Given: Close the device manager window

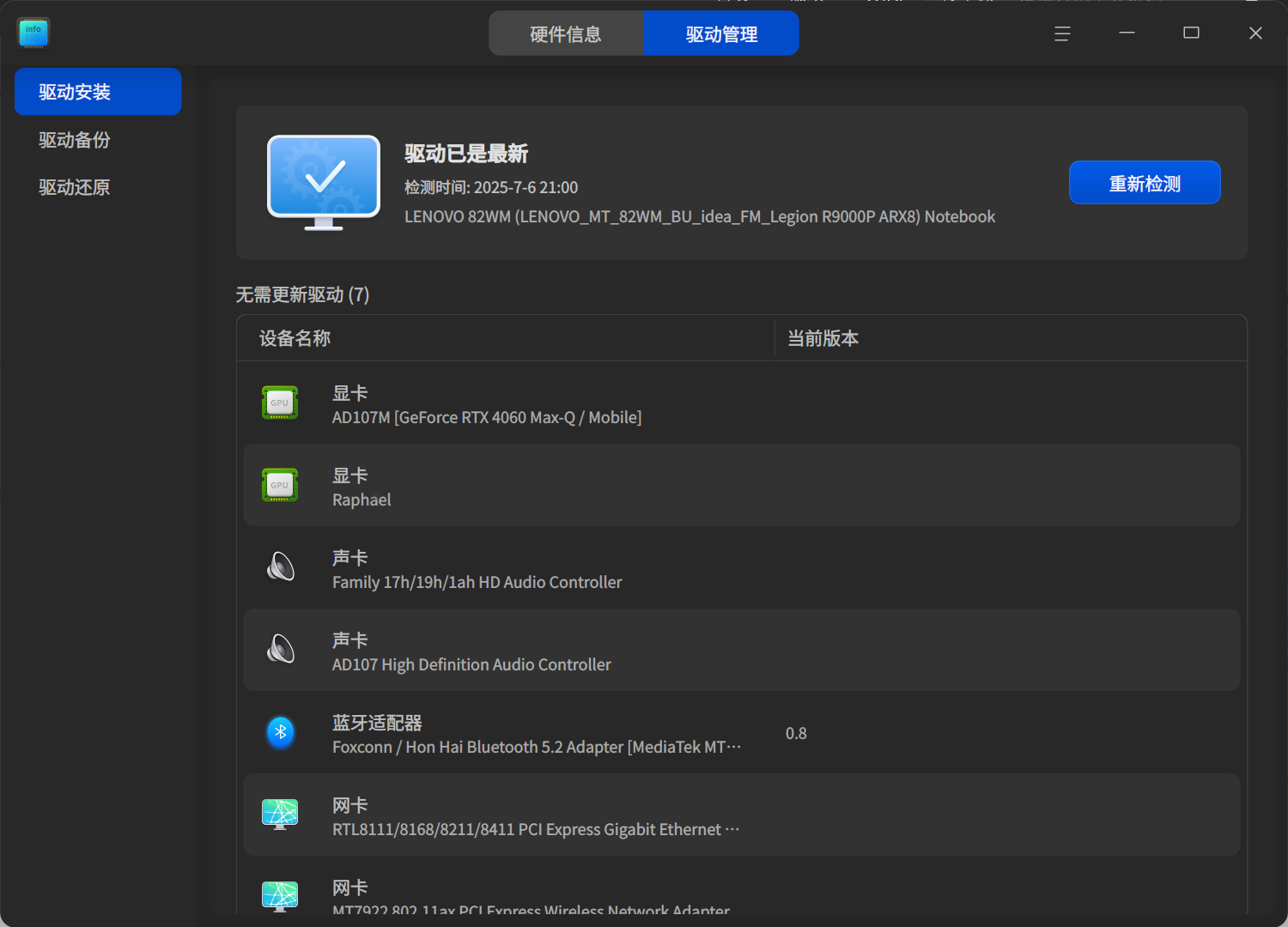Looking at the screenshot, I should pyautogui.click(x=1255, y=33).
